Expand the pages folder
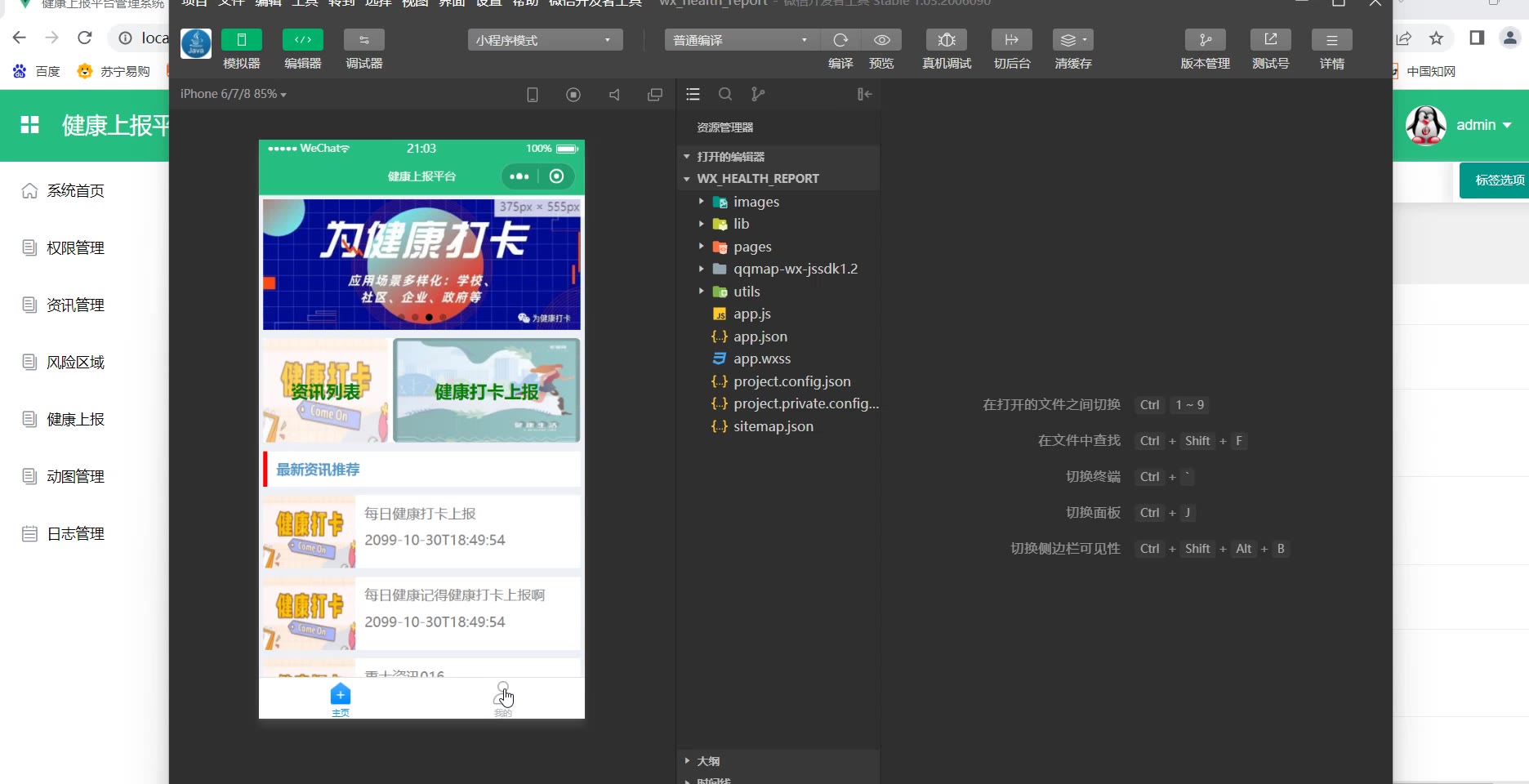The height and width of the screenshot is (784, 1529). [x=751, y=247]
